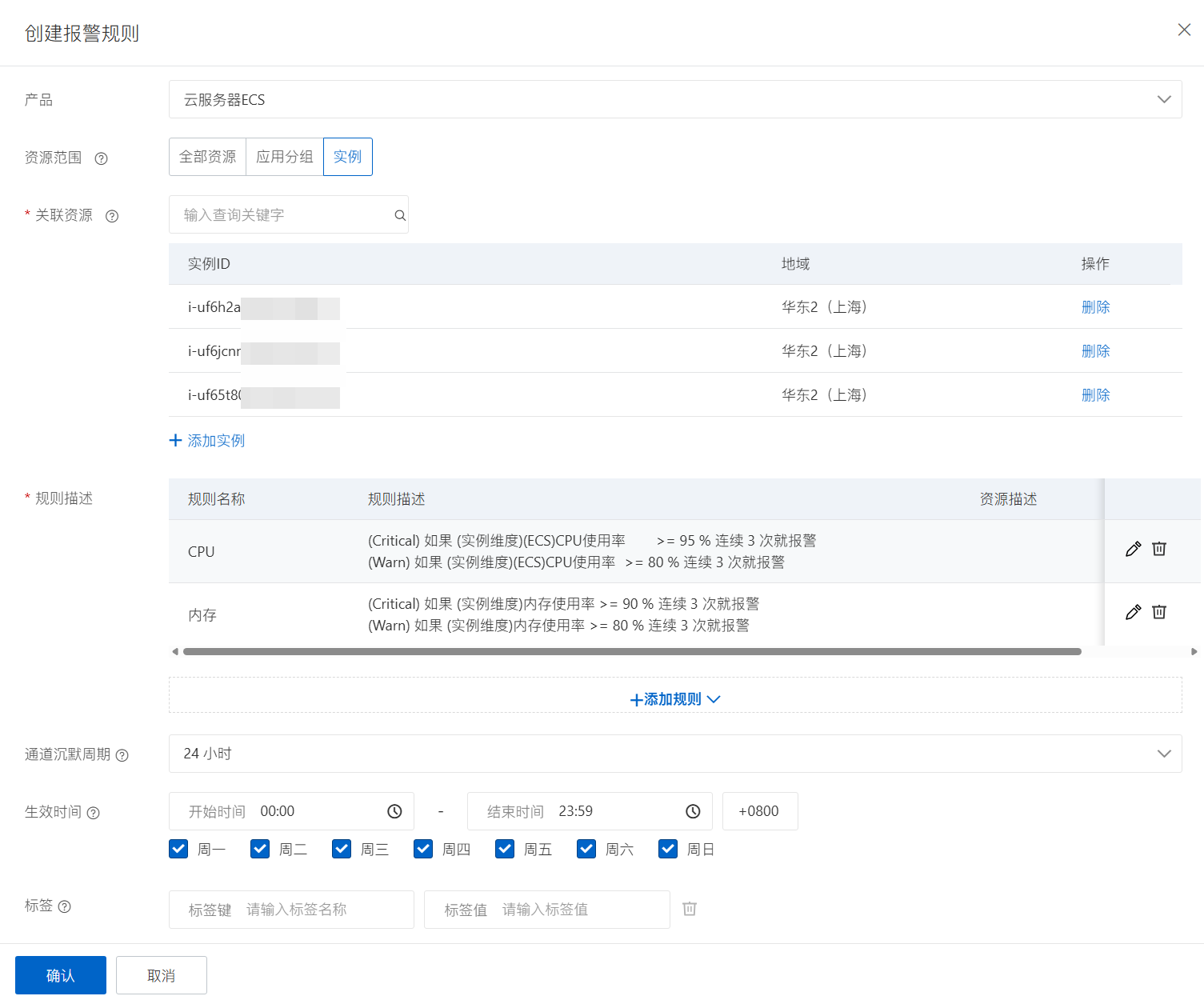The width and height of the screenshot is (1204, 1004).
Task: Delete instance i-uf6h2a via 删除 link
Action: pos(1095,307)
